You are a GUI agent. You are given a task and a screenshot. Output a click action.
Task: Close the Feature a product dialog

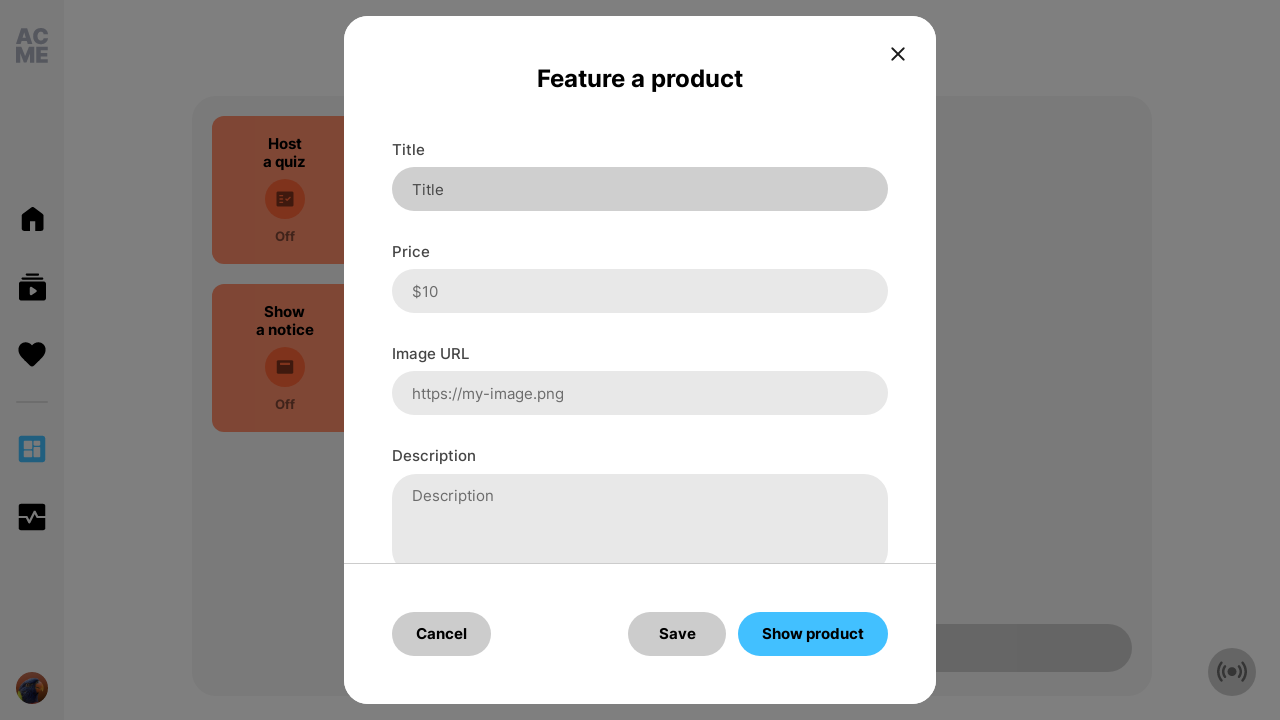pos(898,54)
